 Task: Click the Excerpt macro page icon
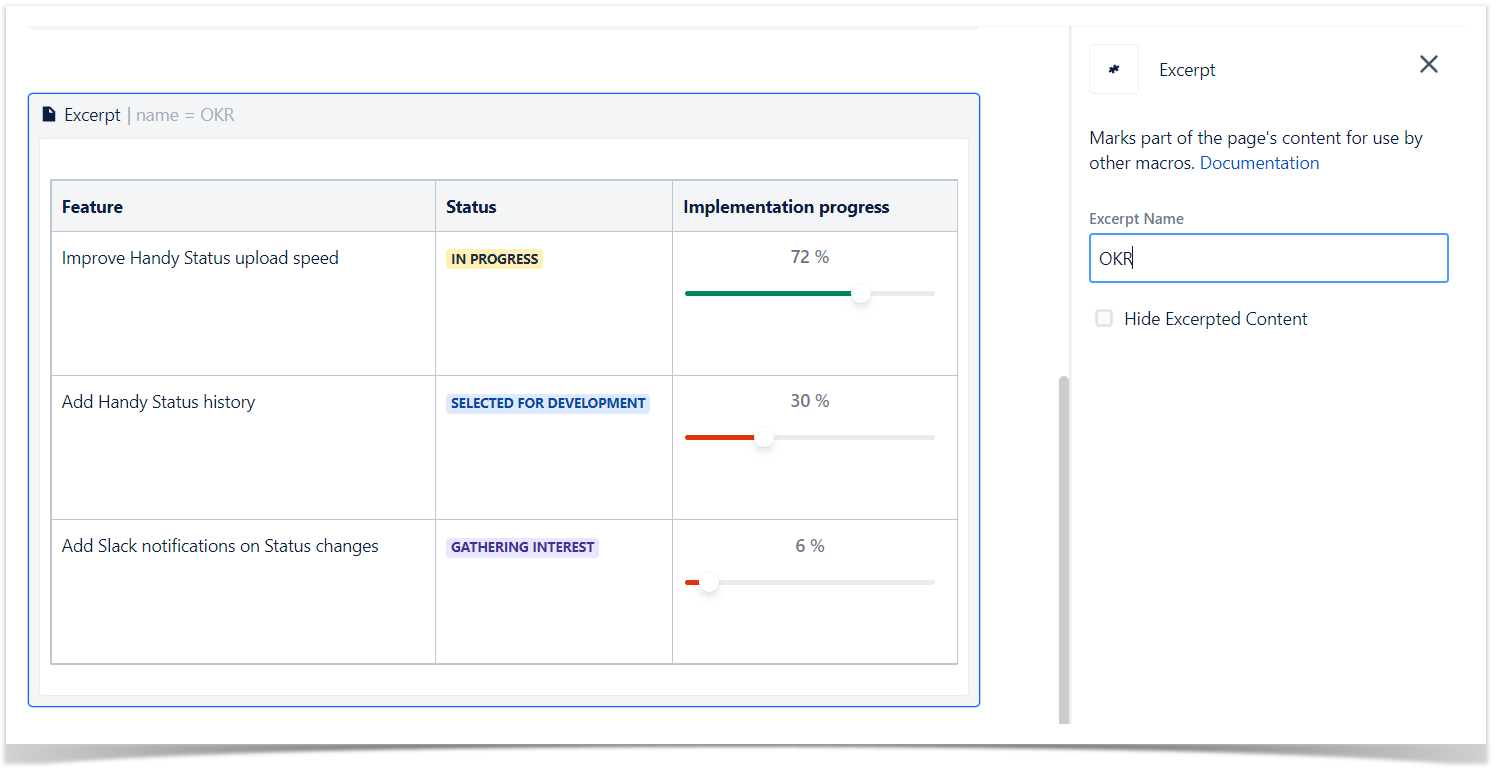(x=49, y=115)
